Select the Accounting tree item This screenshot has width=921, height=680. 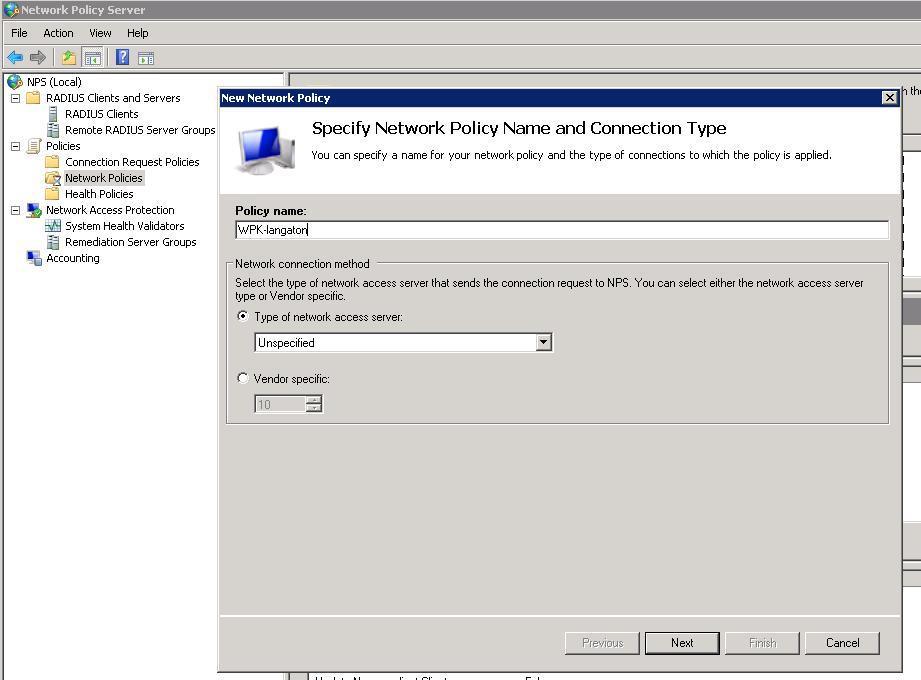(73, 258)
